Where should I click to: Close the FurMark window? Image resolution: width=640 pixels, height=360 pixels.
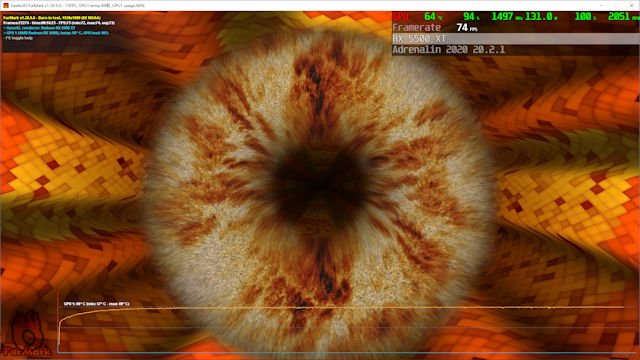click(x=632, y=5)
